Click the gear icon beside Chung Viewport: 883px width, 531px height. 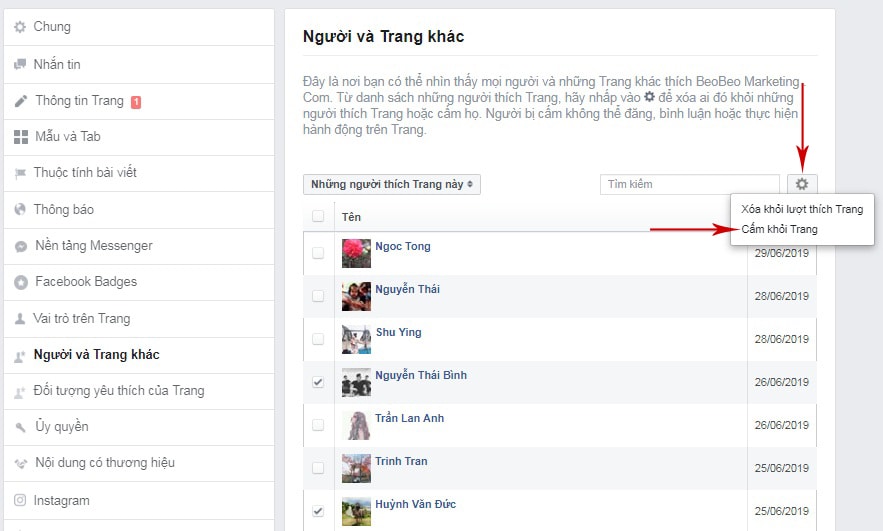tap(20, 27)
